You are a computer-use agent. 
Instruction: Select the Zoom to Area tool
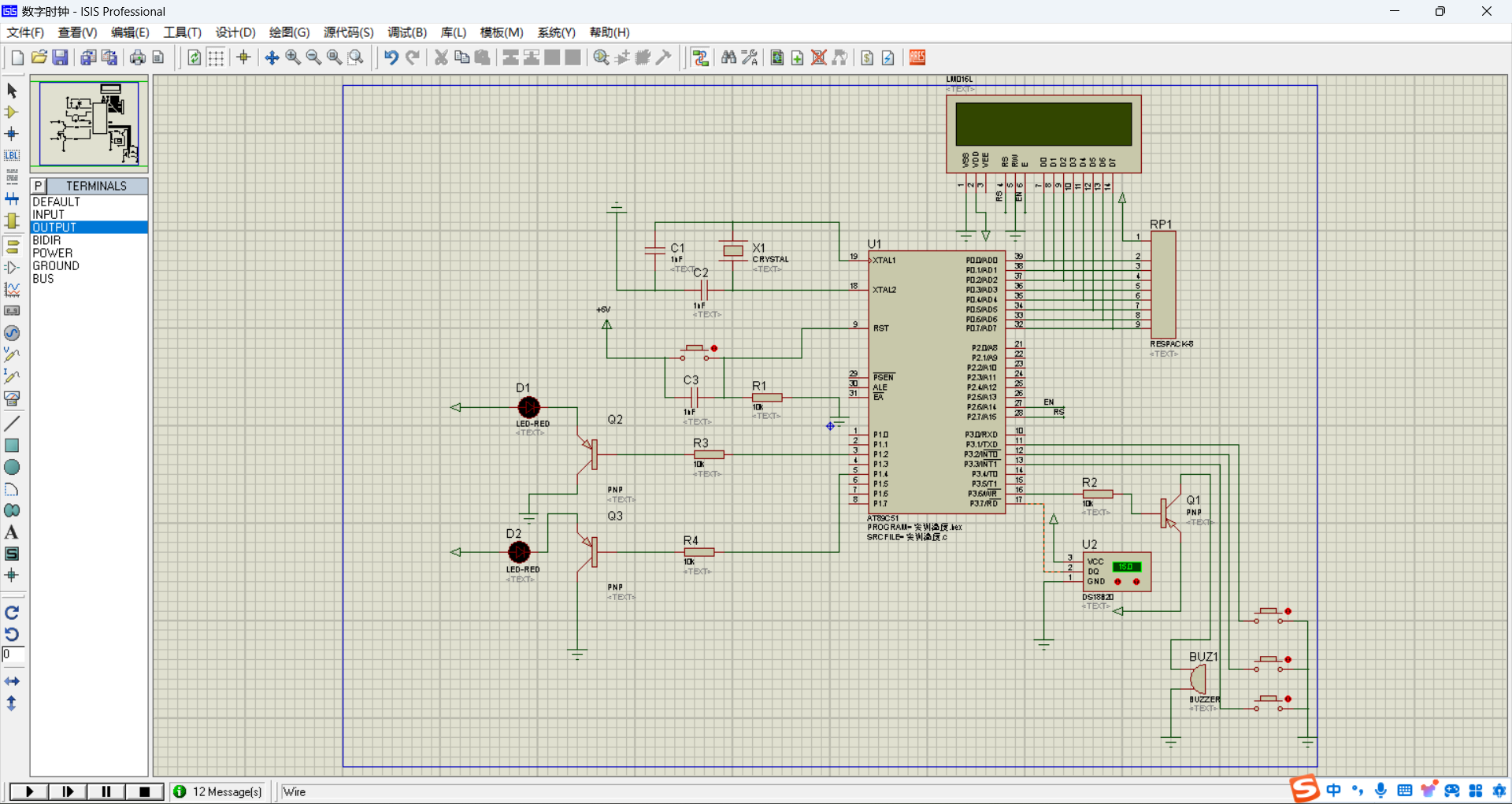(356, 57)
